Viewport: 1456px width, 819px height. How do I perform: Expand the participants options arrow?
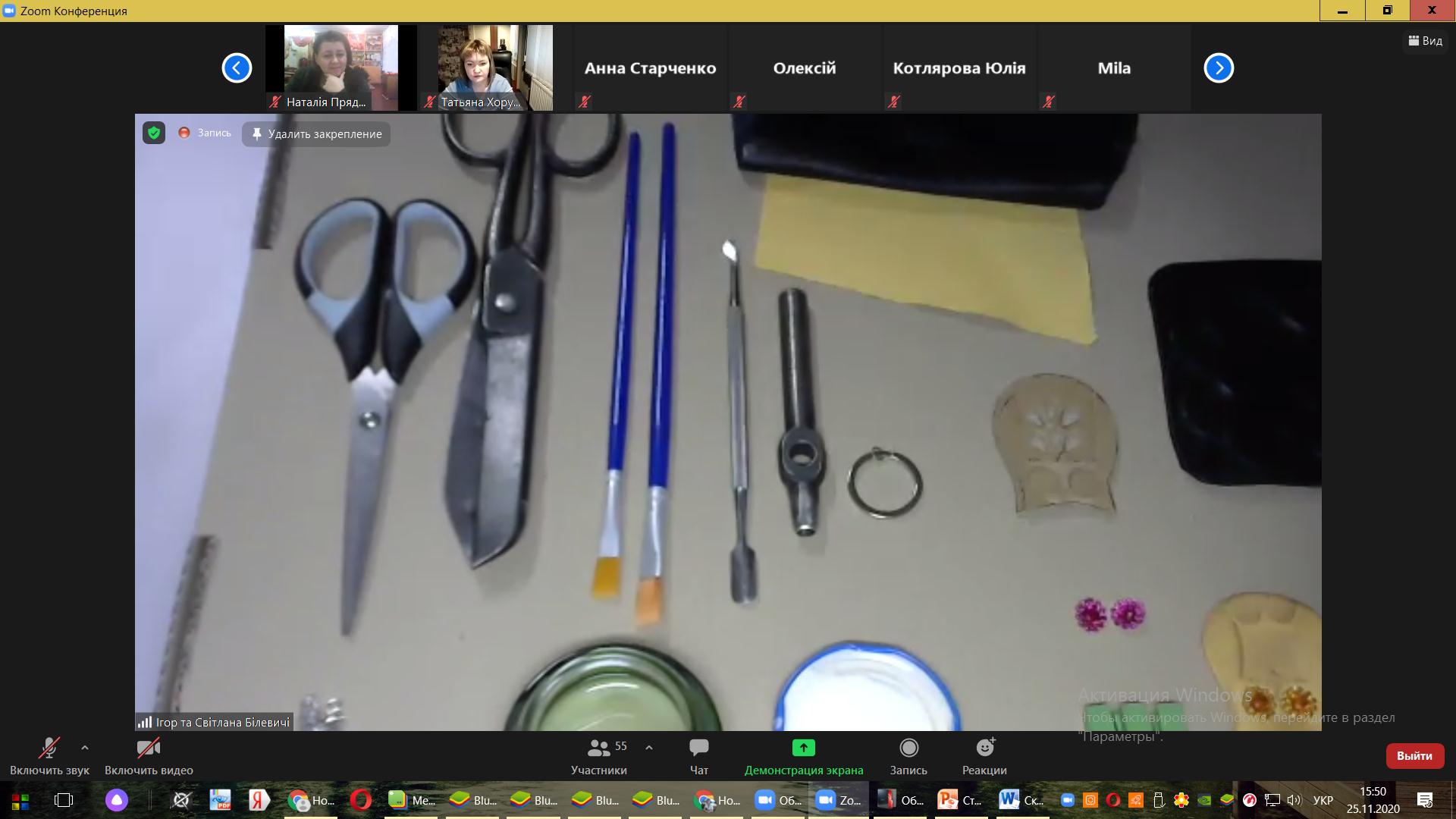coord(649,748)
